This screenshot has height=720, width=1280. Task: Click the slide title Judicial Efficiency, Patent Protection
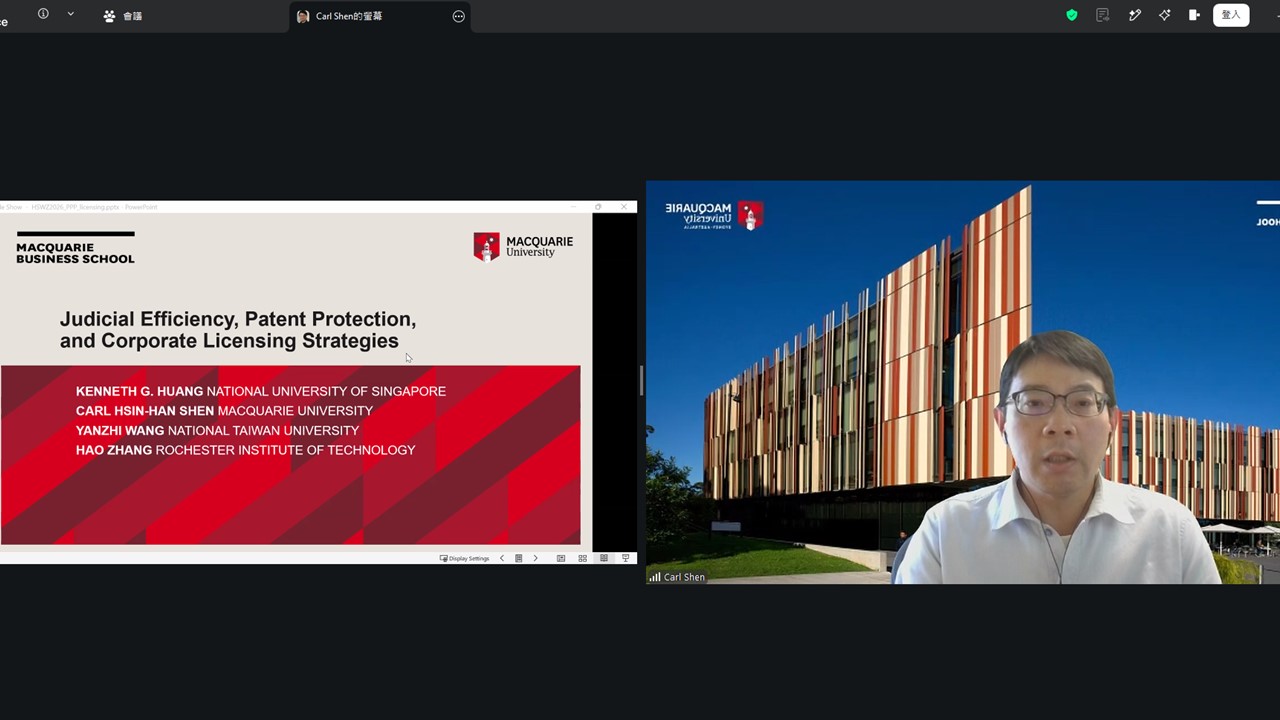click(238, 330)
